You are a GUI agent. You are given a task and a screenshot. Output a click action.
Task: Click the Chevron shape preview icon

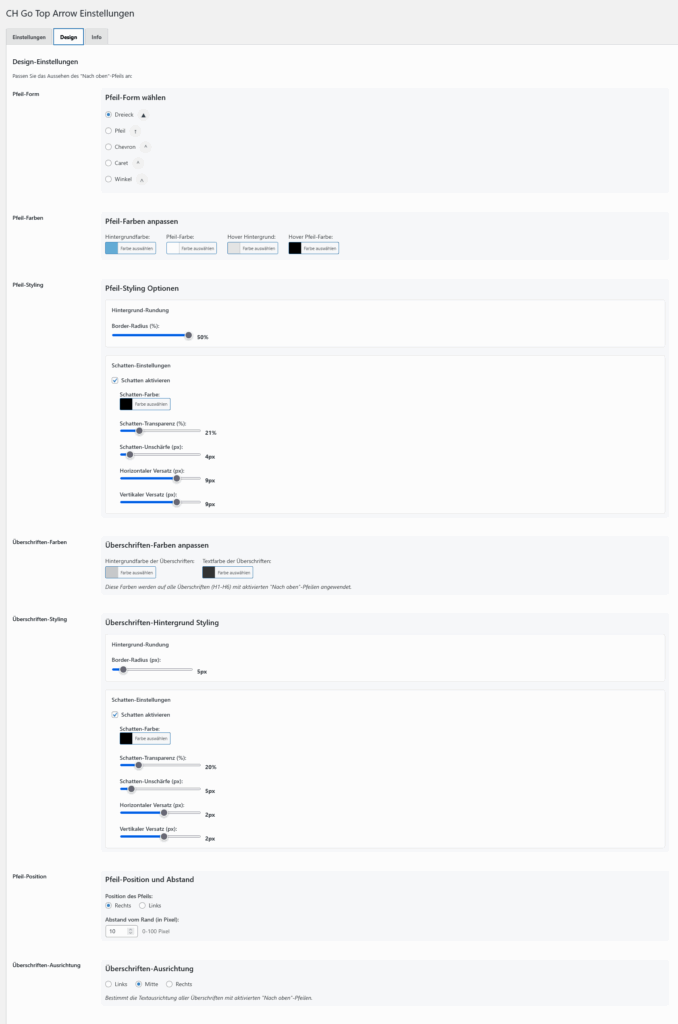point(145,147)
